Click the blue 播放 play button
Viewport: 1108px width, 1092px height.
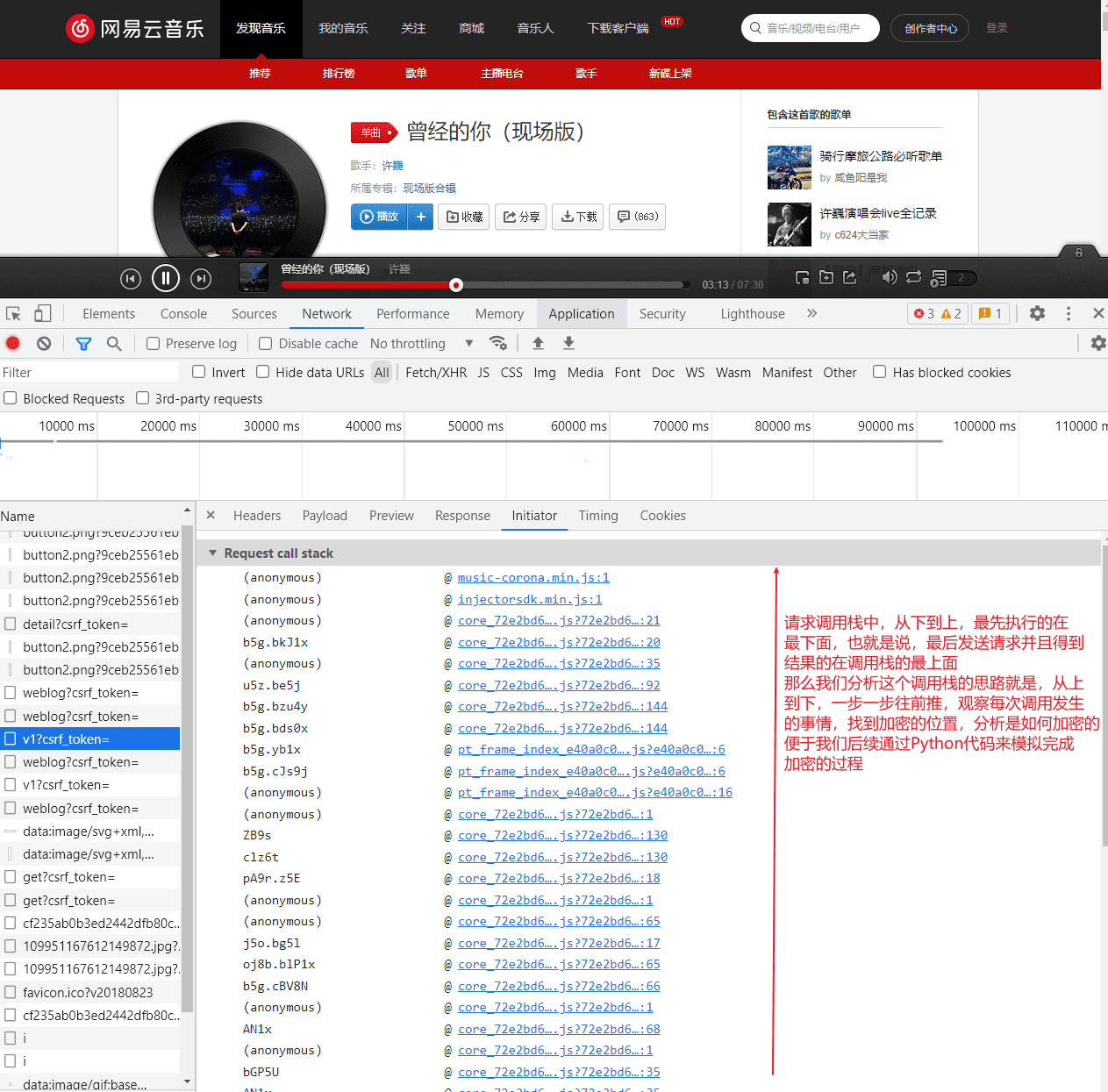[x=379, y=217]
